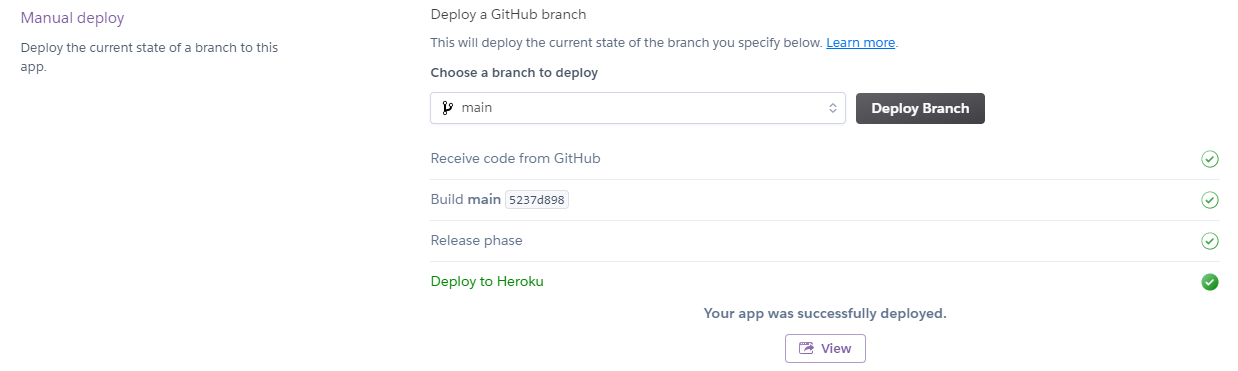This screenshot has height=371, width=1238.
Task: Click the check icon on the Build main row
Action: (x=1209, y=200)
